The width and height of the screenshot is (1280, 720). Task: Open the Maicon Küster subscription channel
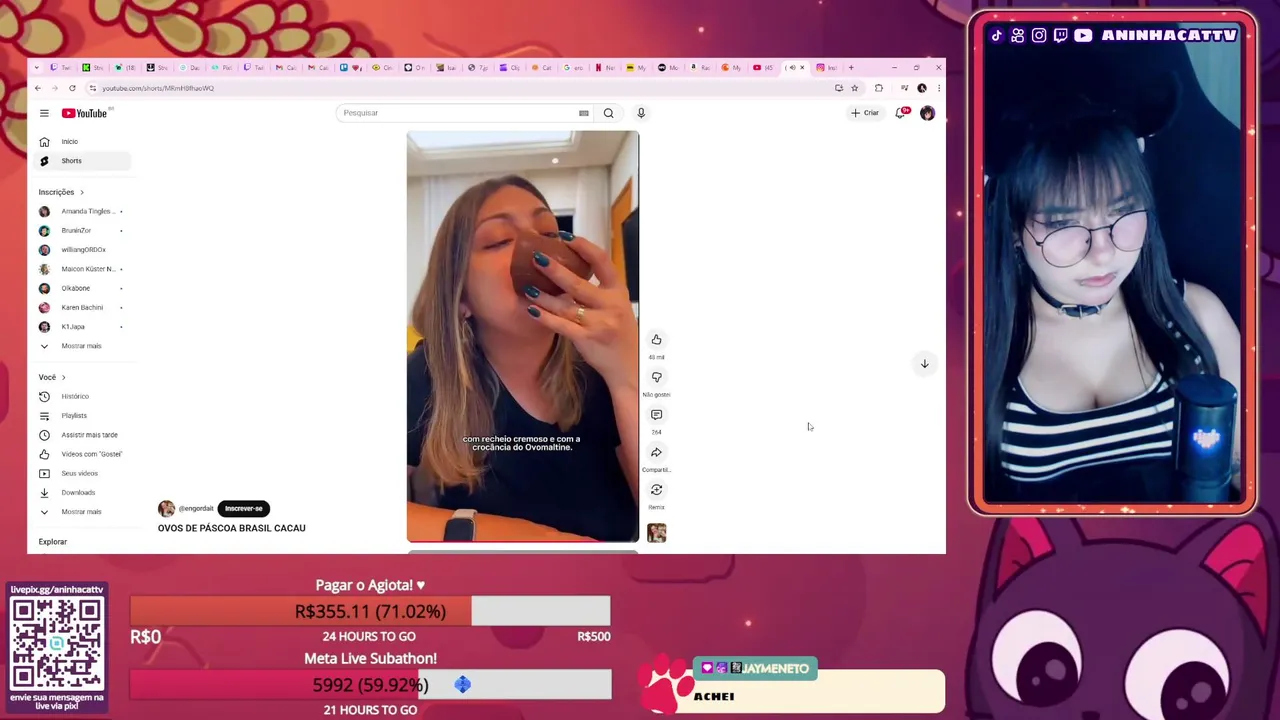click(82, 269)
